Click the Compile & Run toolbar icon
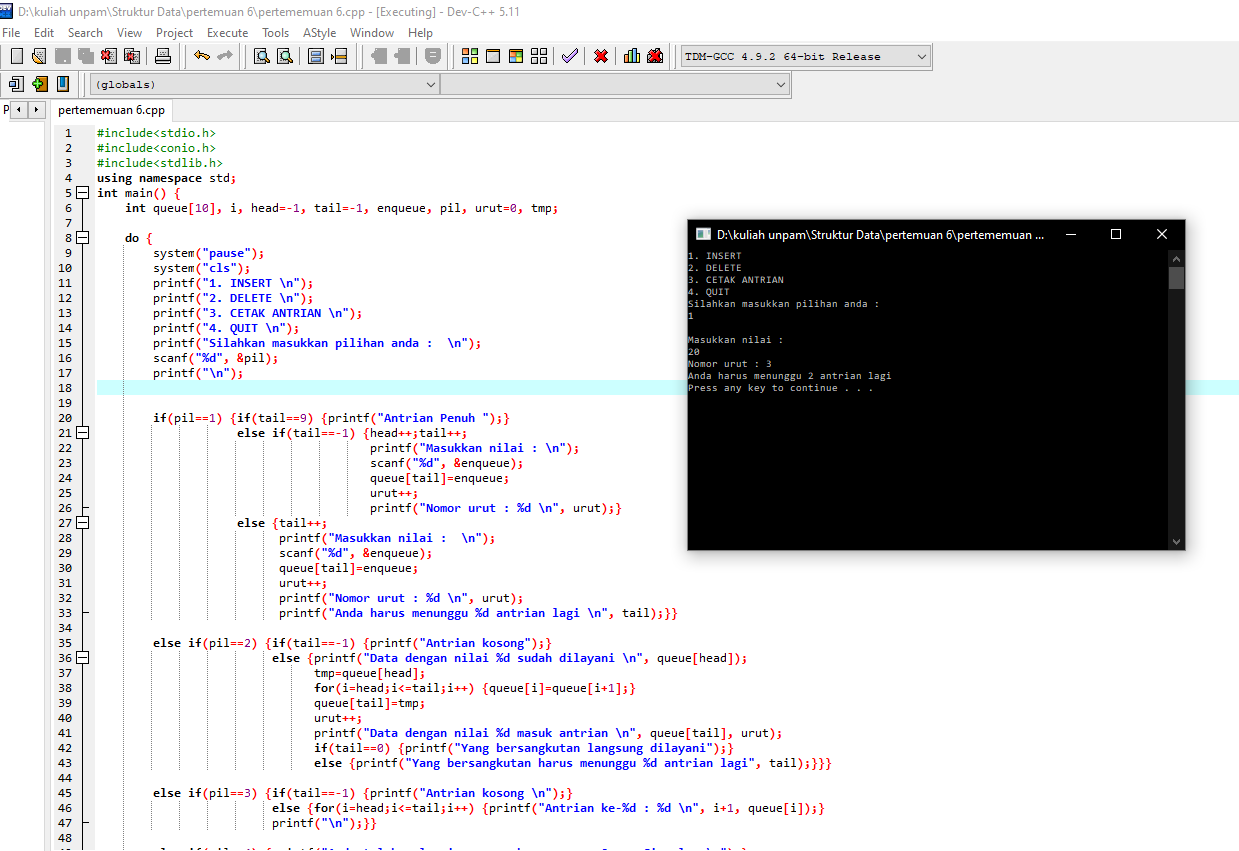Image resolution: width=1239 pixels, height=851 pixels. 516,56
